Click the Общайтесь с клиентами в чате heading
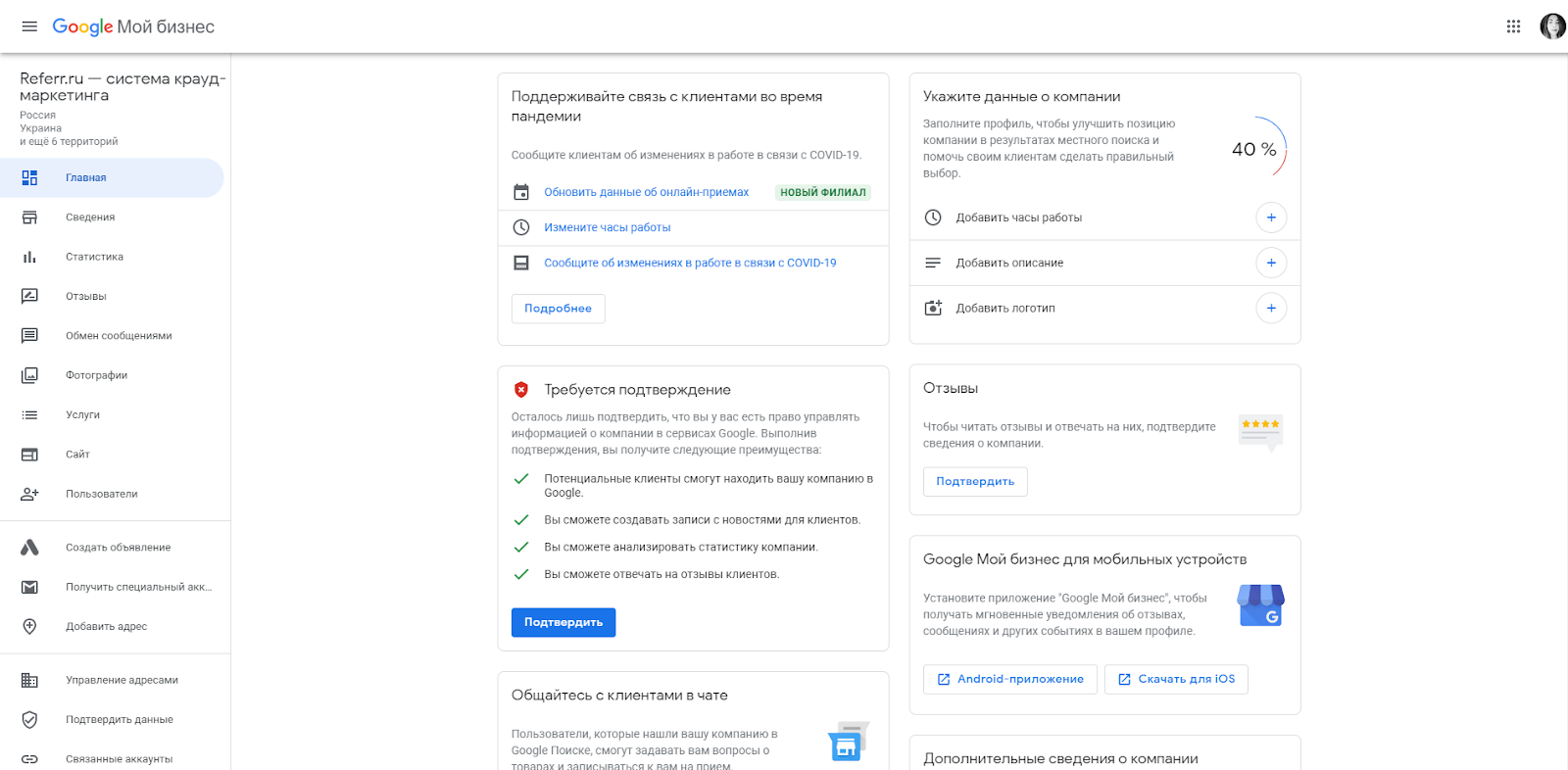This screenshot has height=770, width=1568. [619, 696]
